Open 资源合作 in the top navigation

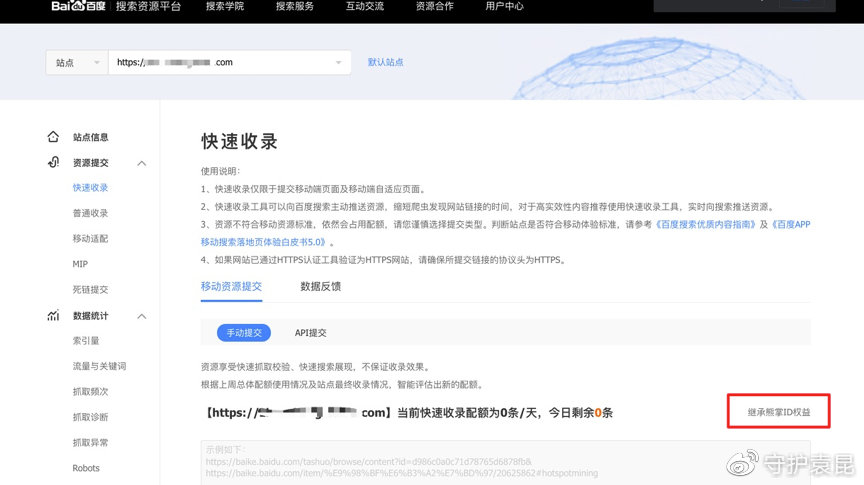[x=435, y=6]
